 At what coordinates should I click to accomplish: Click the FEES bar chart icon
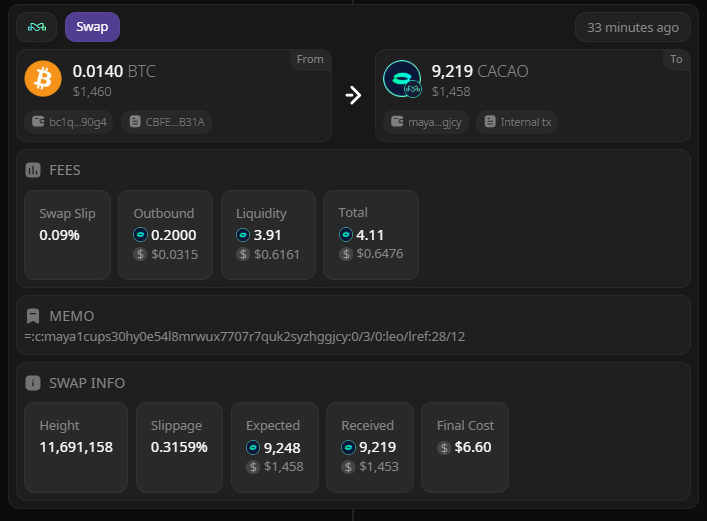tap(33, 170)
